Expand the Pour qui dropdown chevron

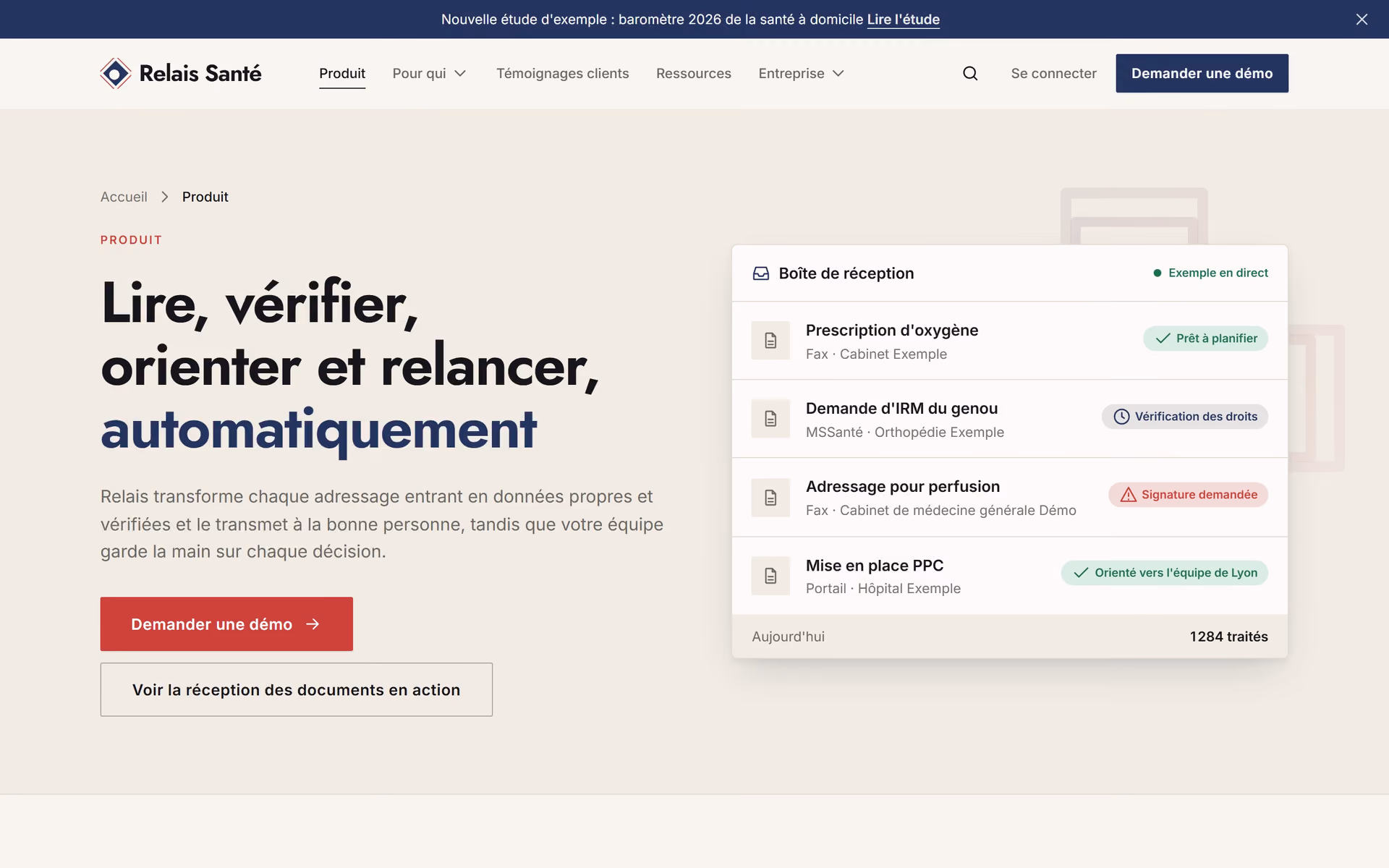pyautogui.click(x=460, y=74)
